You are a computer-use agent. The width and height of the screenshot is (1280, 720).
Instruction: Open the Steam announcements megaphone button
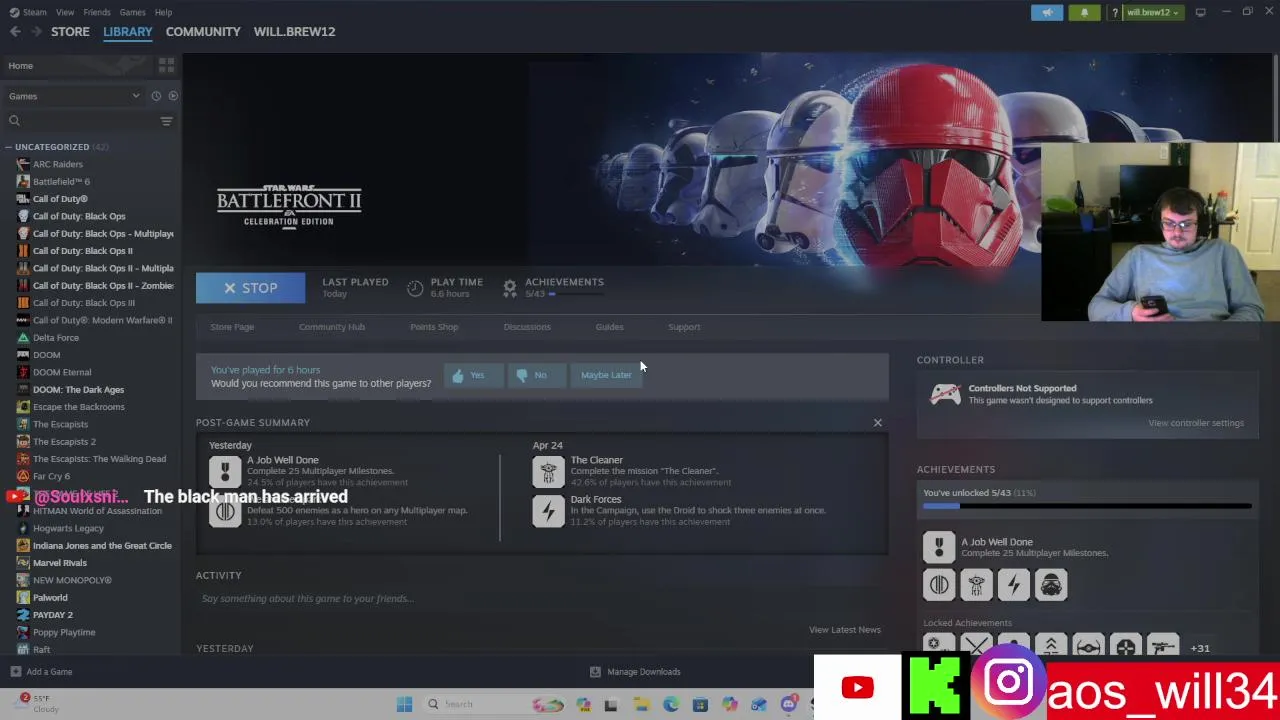click(1047, 12)
